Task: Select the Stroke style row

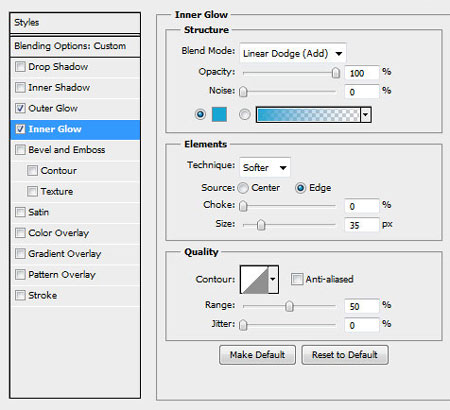Action: pyautogui.click(x=75, y=295)
